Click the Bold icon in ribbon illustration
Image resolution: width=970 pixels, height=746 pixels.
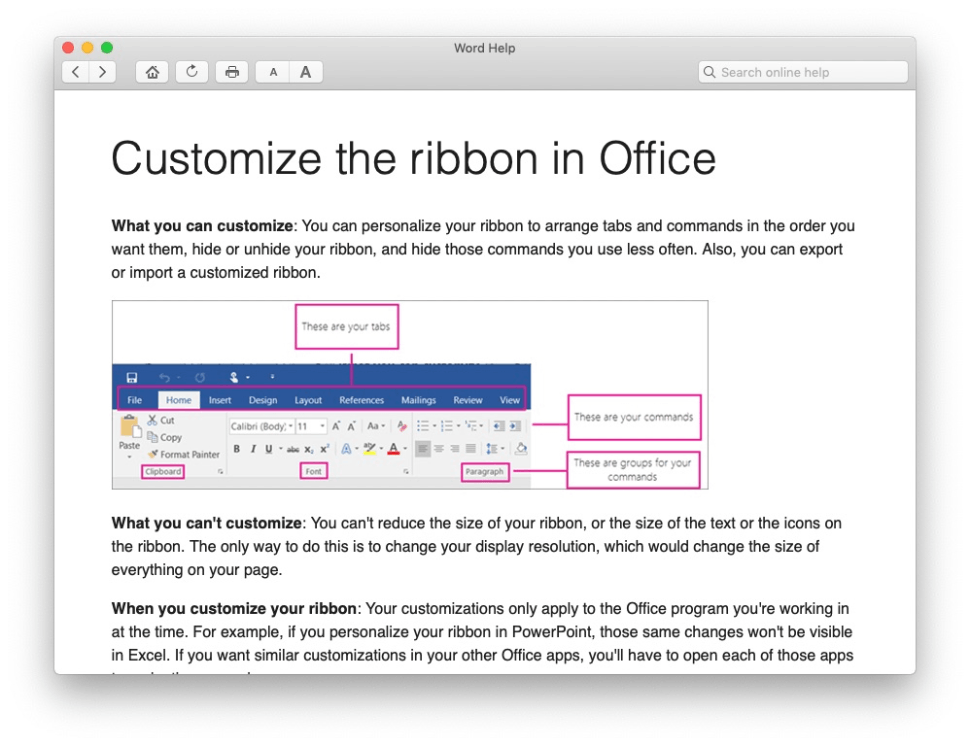pyautogui.click(x=236, y=448)
